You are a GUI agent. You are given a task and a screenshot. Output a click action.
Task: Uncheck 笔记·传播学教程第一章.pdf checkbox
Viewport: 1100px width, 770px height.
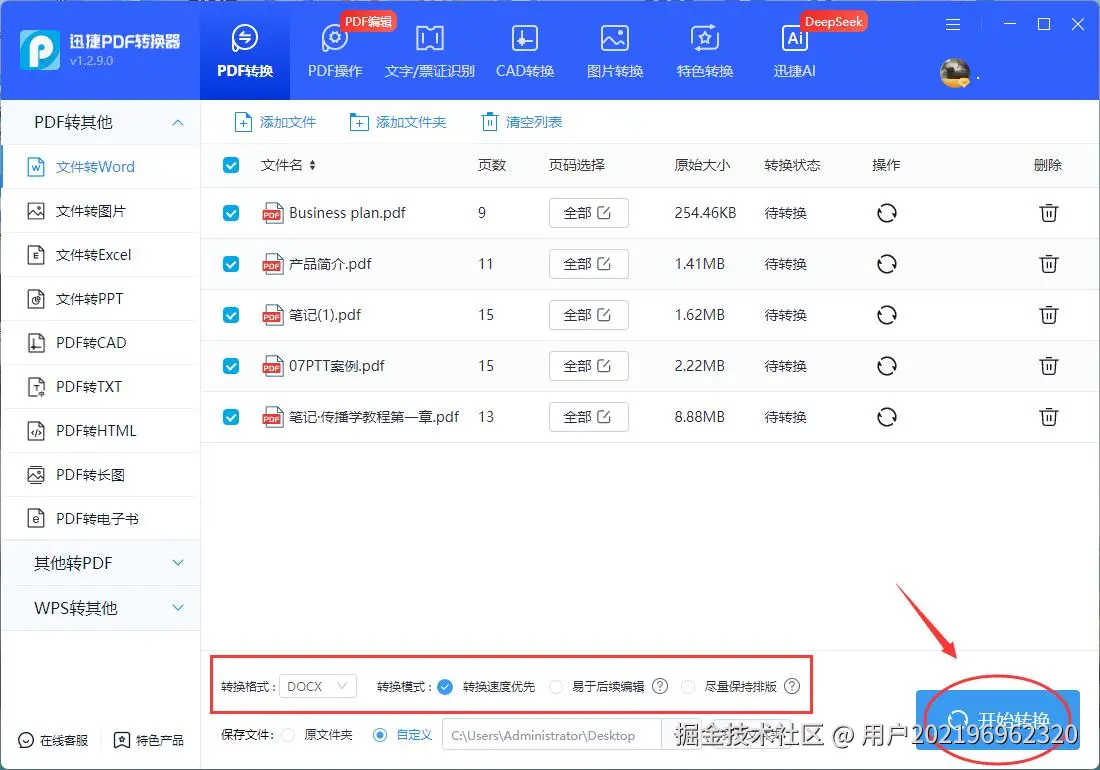click(x=231, y=417)
